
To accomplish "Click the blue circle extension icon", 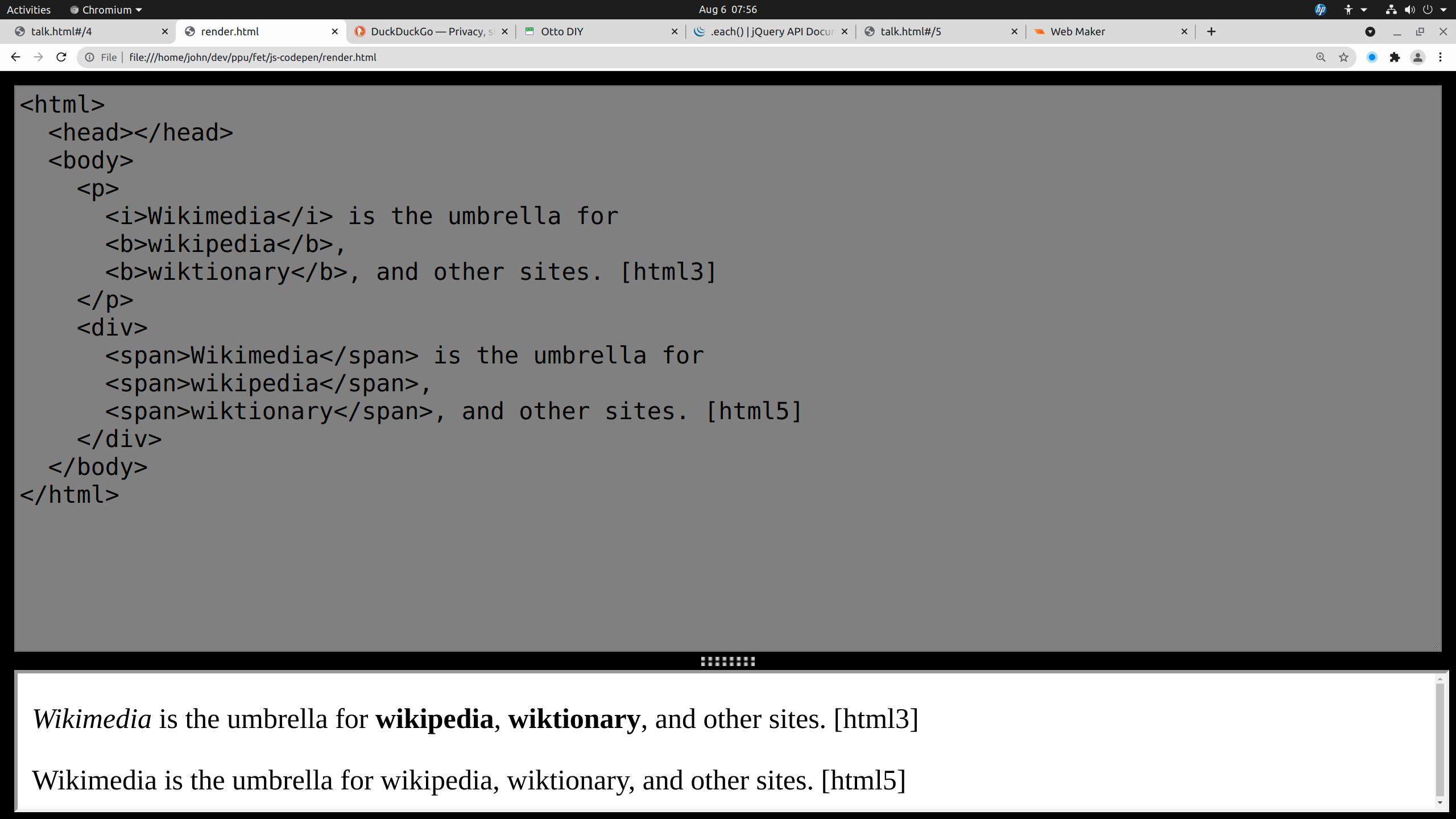I will click(1372, 57).
